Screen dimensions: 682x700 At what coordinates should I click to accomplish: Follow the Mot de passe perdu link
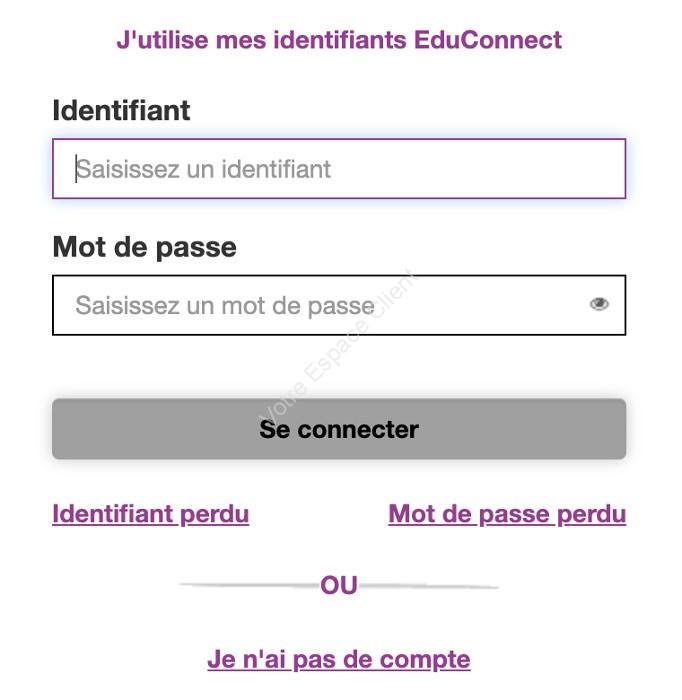(x=507, y=514)
